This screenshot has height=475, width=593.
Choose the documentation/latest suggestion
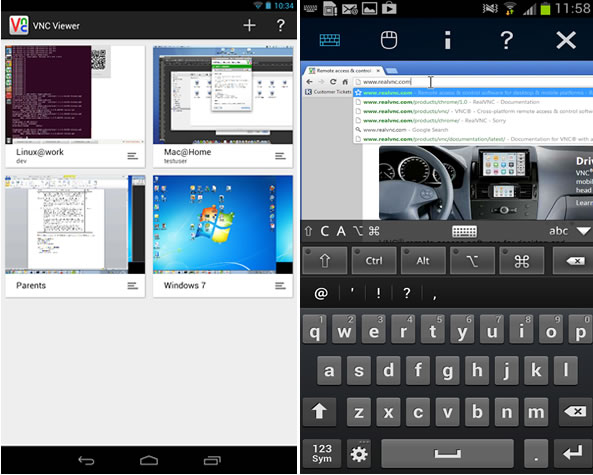coord(473,139)
